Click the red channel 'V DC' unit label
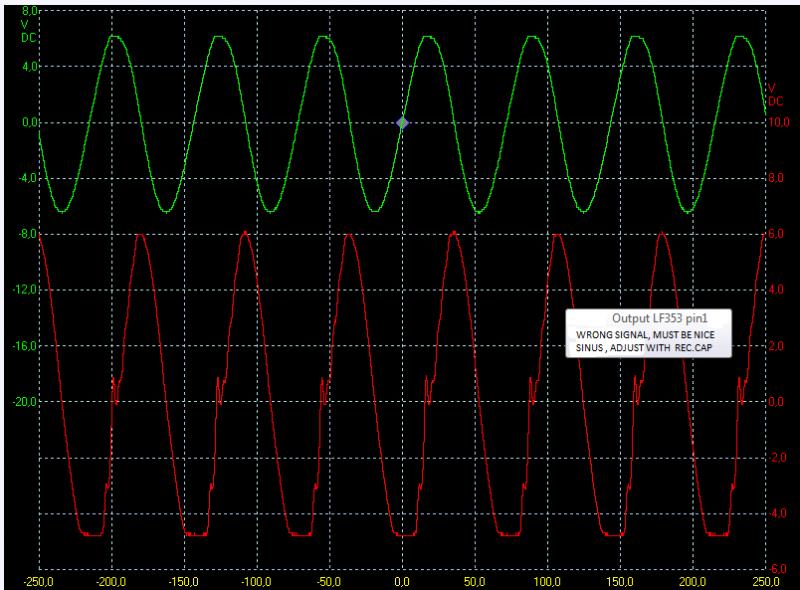The height and width of the screenshot is (590, 800). [x=776, y=95]
